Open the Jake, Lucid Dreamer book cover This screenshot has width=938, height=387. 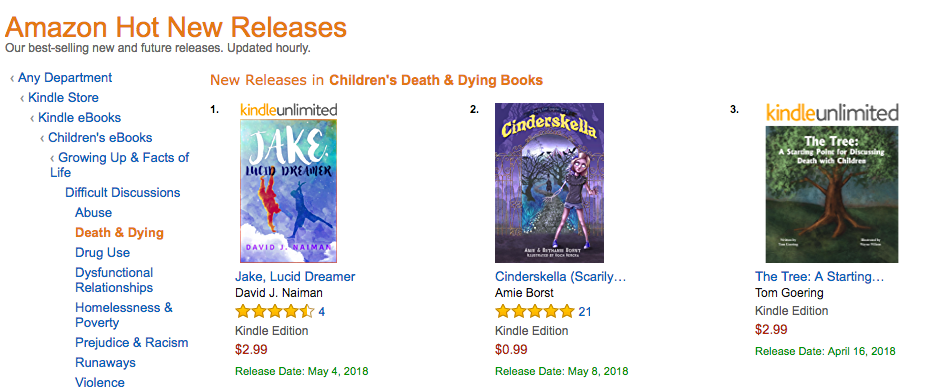288,191
